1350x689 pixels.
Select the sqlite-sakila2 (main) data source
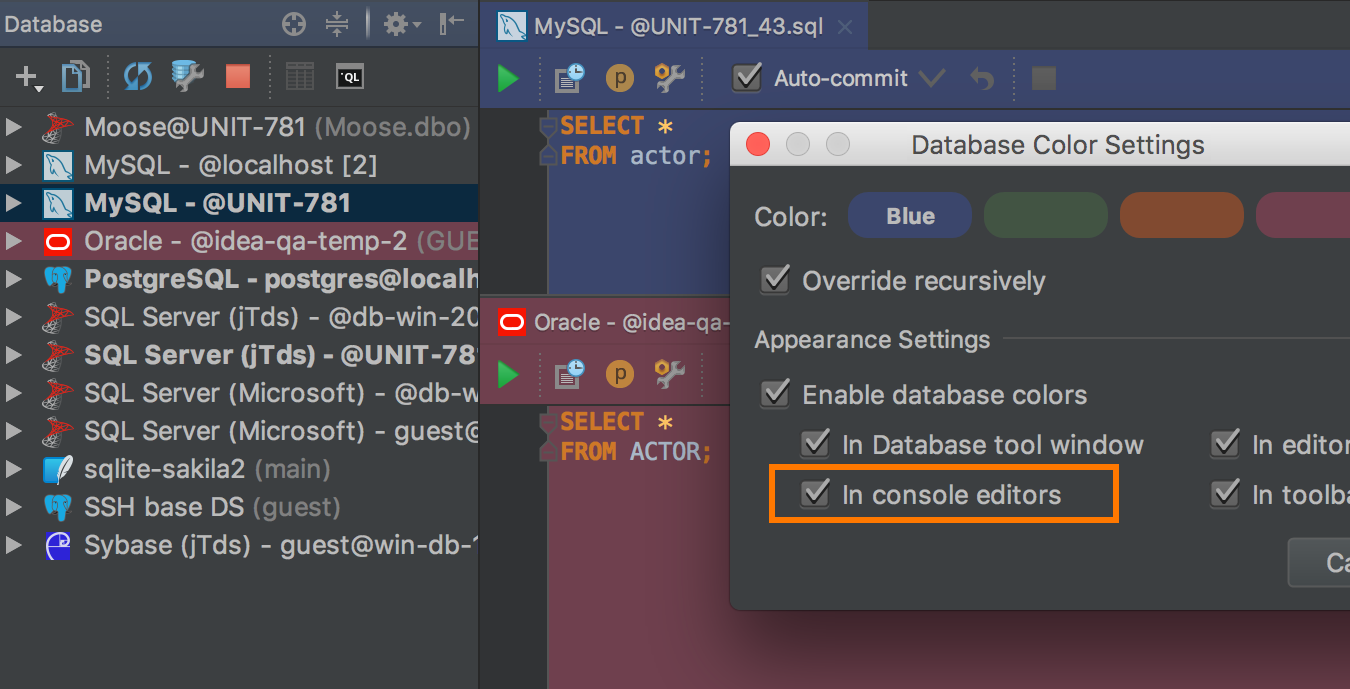tap(240, 469)
